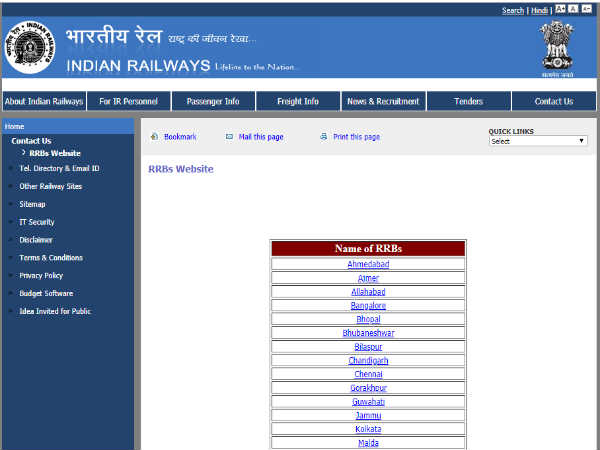This screenshot has height=450, width=600.
Task: Click the Name of RRBs table header
Action: tap(368, 249)
